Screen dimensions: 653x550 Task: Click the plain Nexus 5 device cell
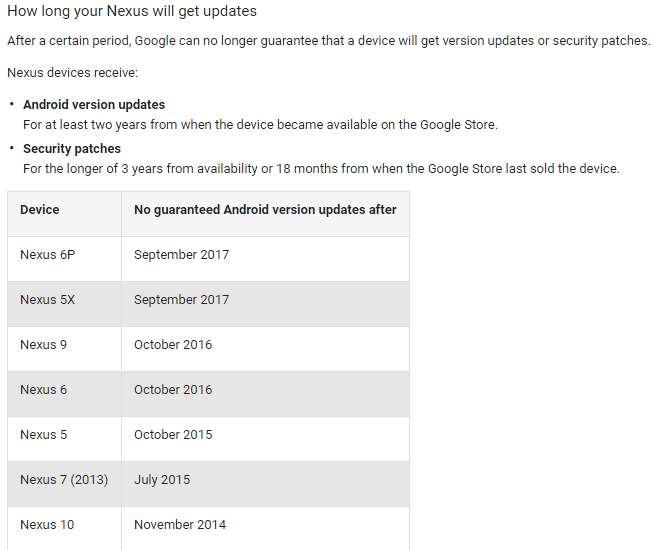point(44,435)
